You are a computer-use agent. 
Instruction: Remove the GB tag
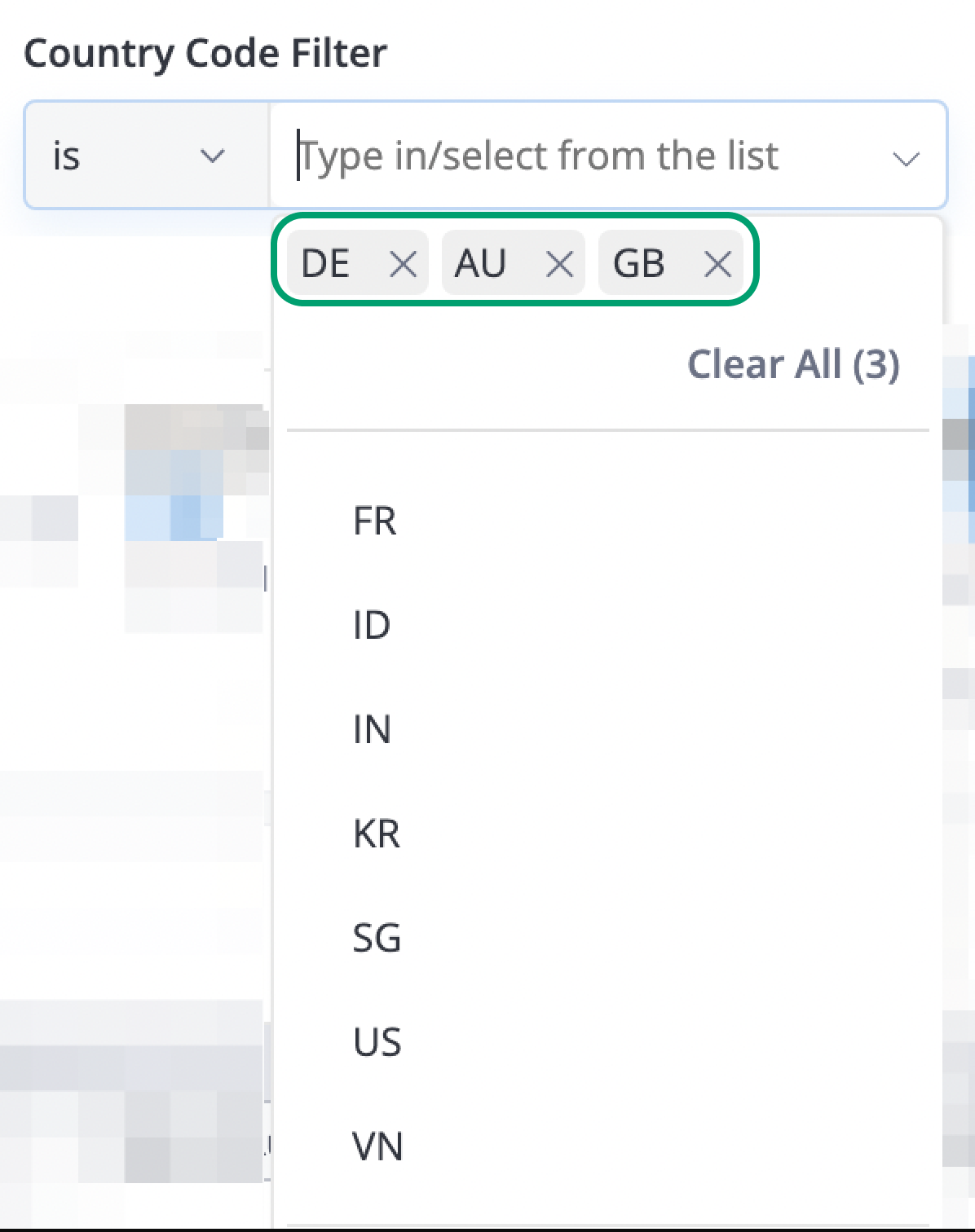717,264
